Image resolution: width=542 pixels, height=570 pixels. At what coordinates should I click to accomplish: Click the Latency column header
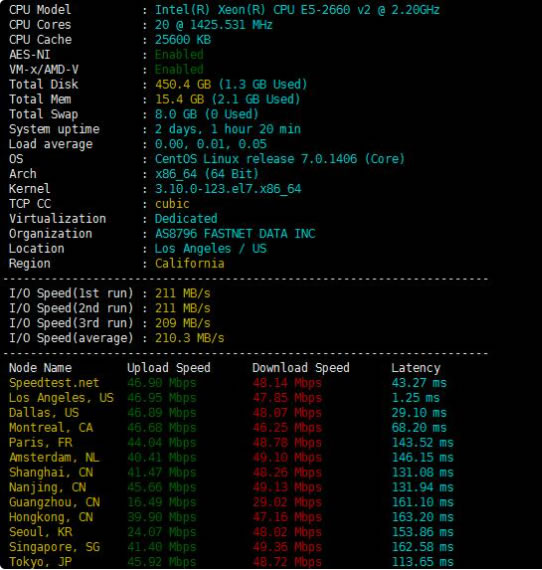415,368
